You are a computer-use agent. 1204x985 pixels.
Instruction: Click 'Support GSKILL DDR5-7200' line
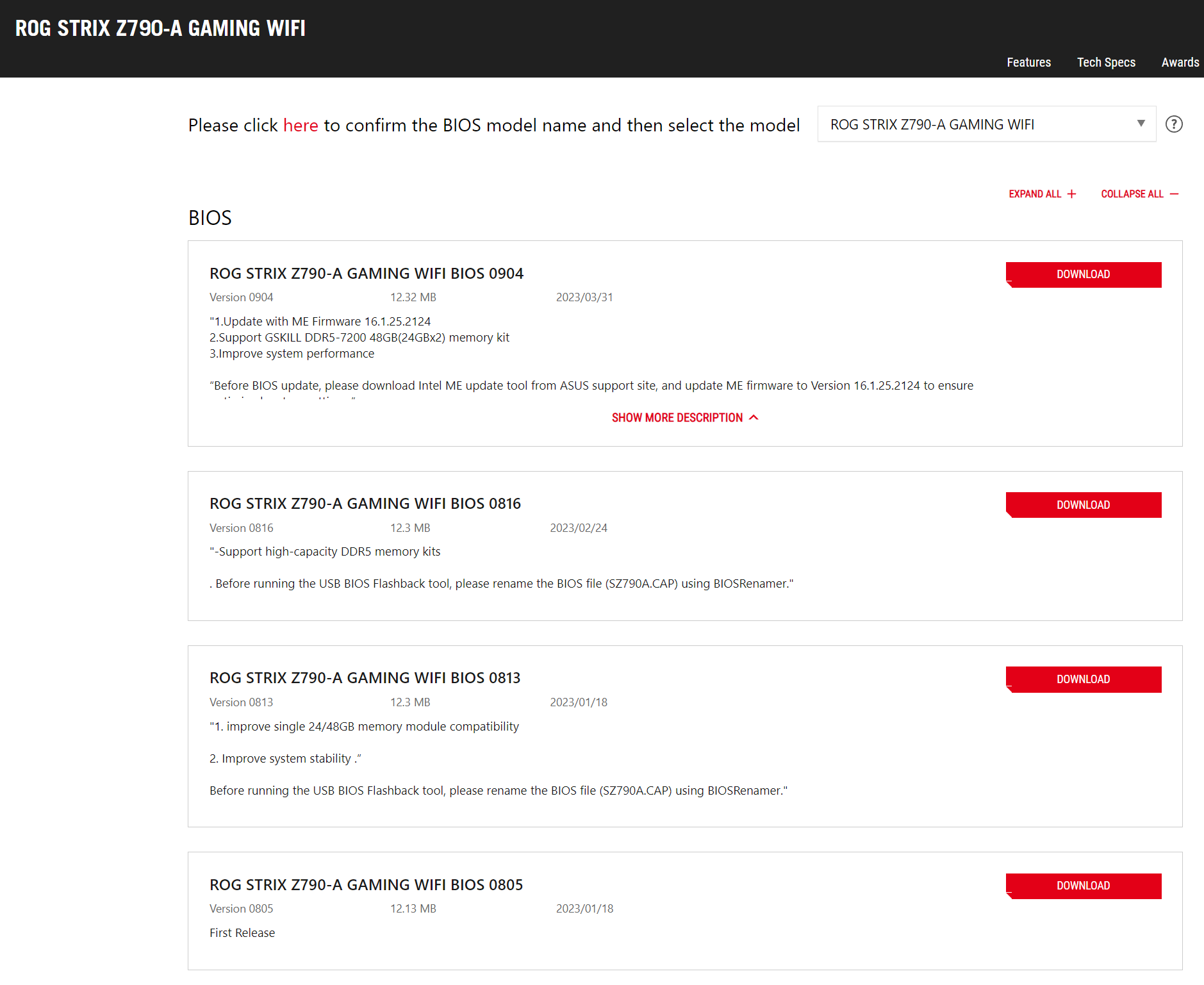coord(359,338)
